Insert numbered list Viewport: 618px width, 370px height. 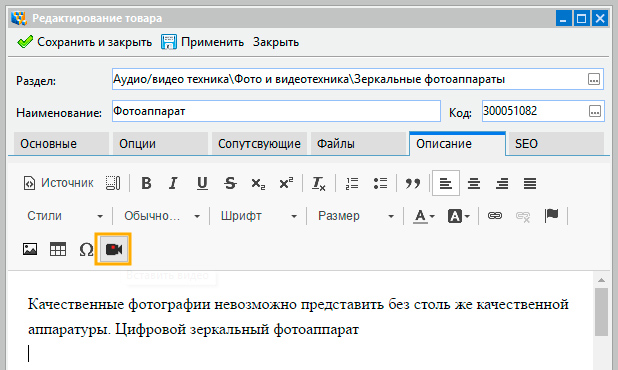tap(352, 184)
